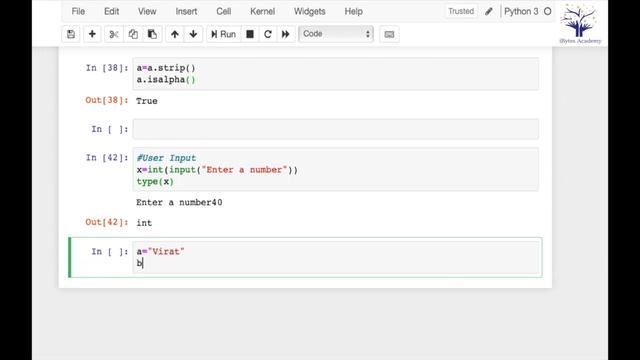Restart kernel and rerun all fast-forward icon

pyautogui.click(x=286, y=34)
